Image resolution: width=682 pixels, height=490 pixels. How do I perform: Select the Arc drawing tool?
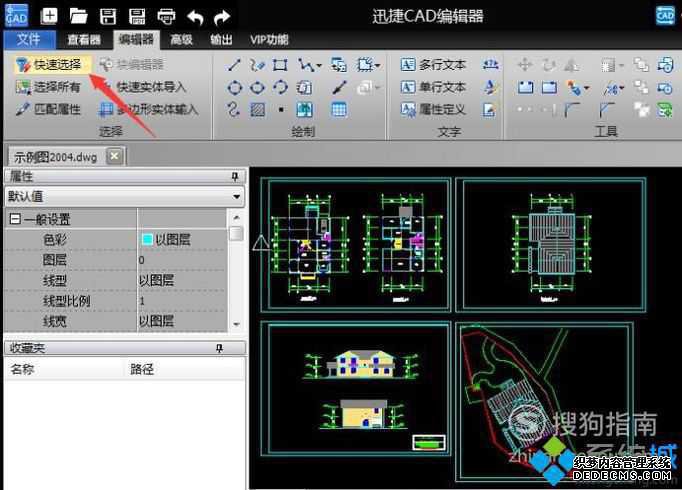point(280,87)
